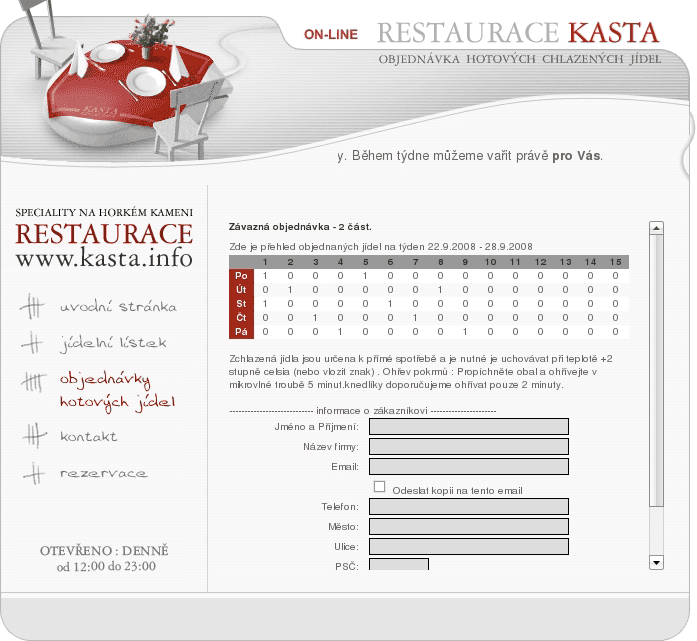Focus the Město input field

[469, 526]
